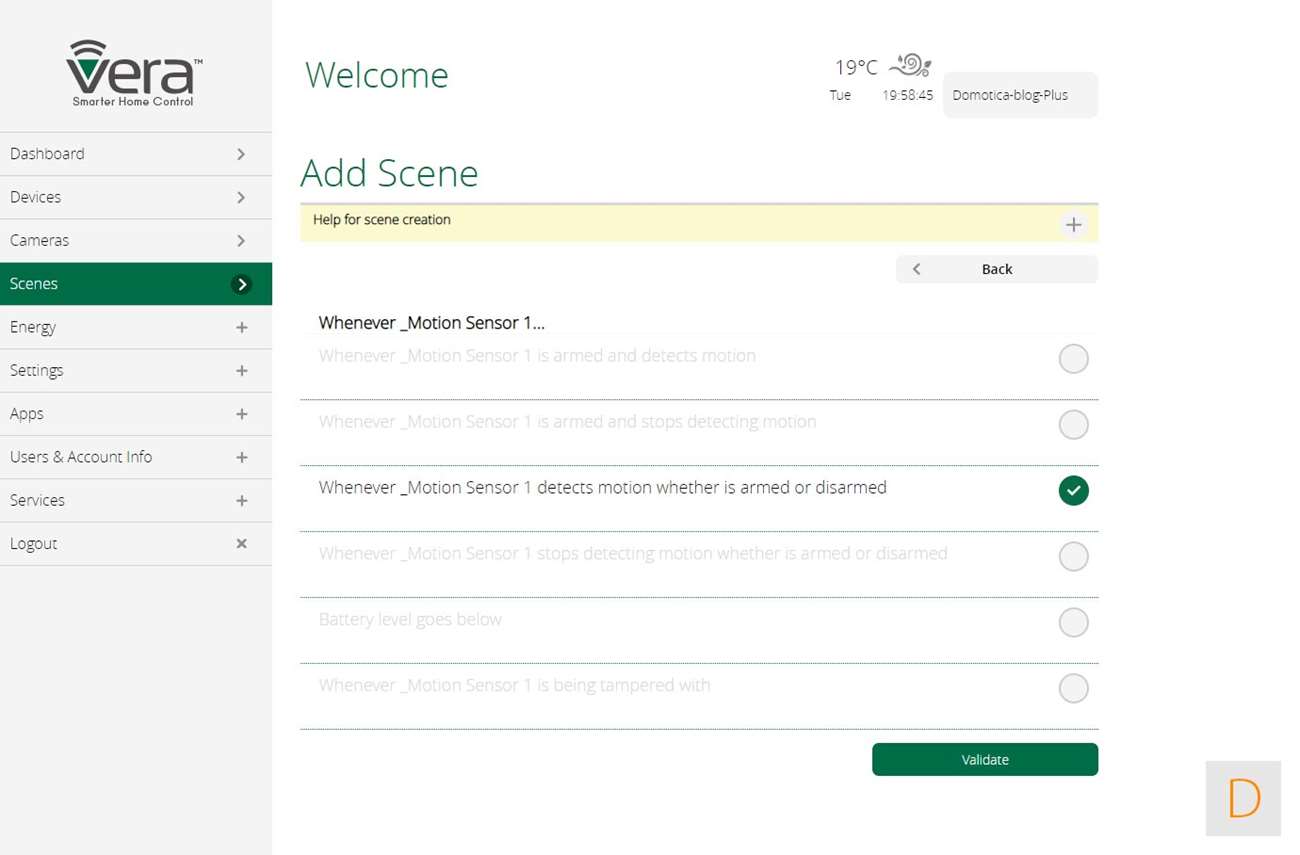This screenshot has height=855, width=1300.
Task: Open the Domotica-blog-Plus controller selector
Action: click(1019, 95)
